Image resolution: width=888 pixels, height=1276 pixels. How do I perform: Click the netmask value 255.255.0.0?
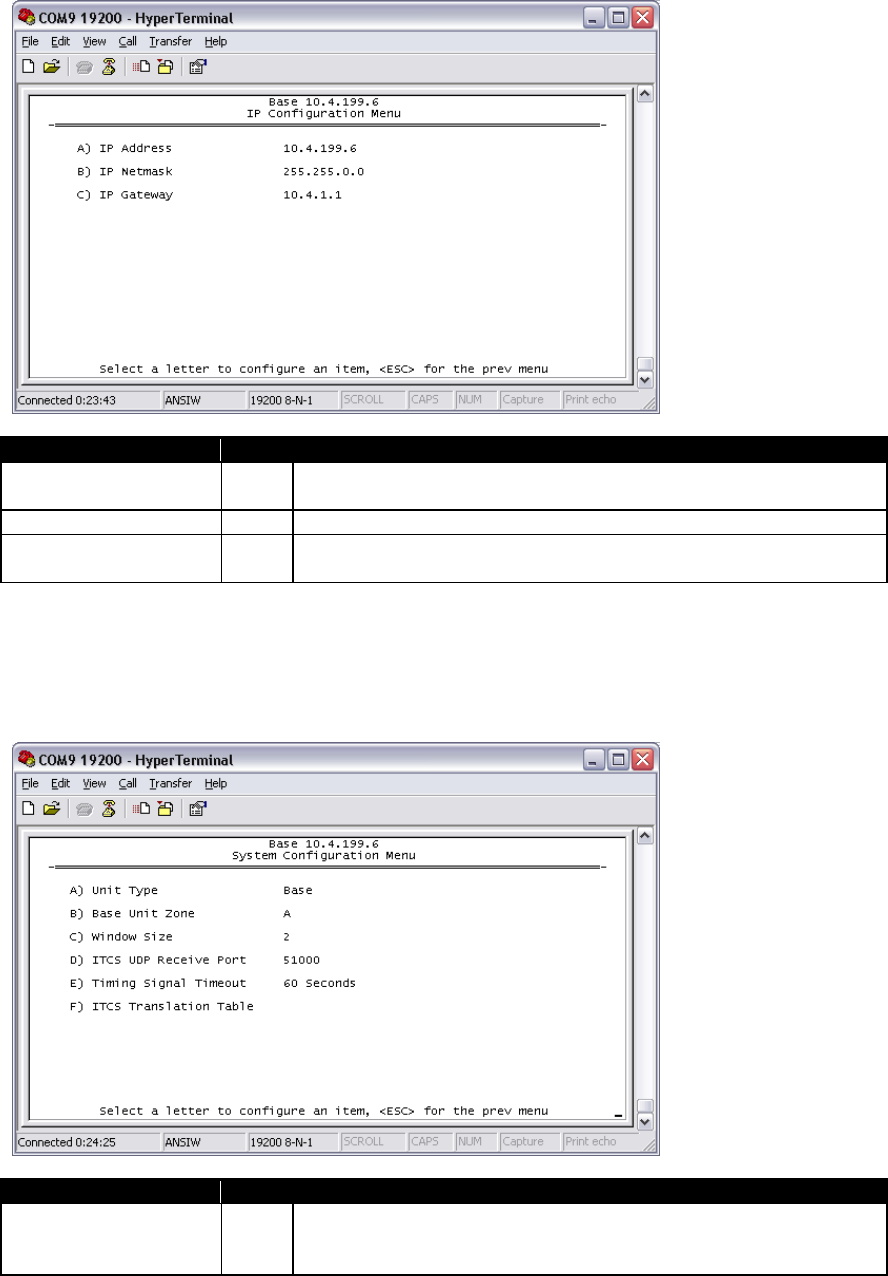324,172
